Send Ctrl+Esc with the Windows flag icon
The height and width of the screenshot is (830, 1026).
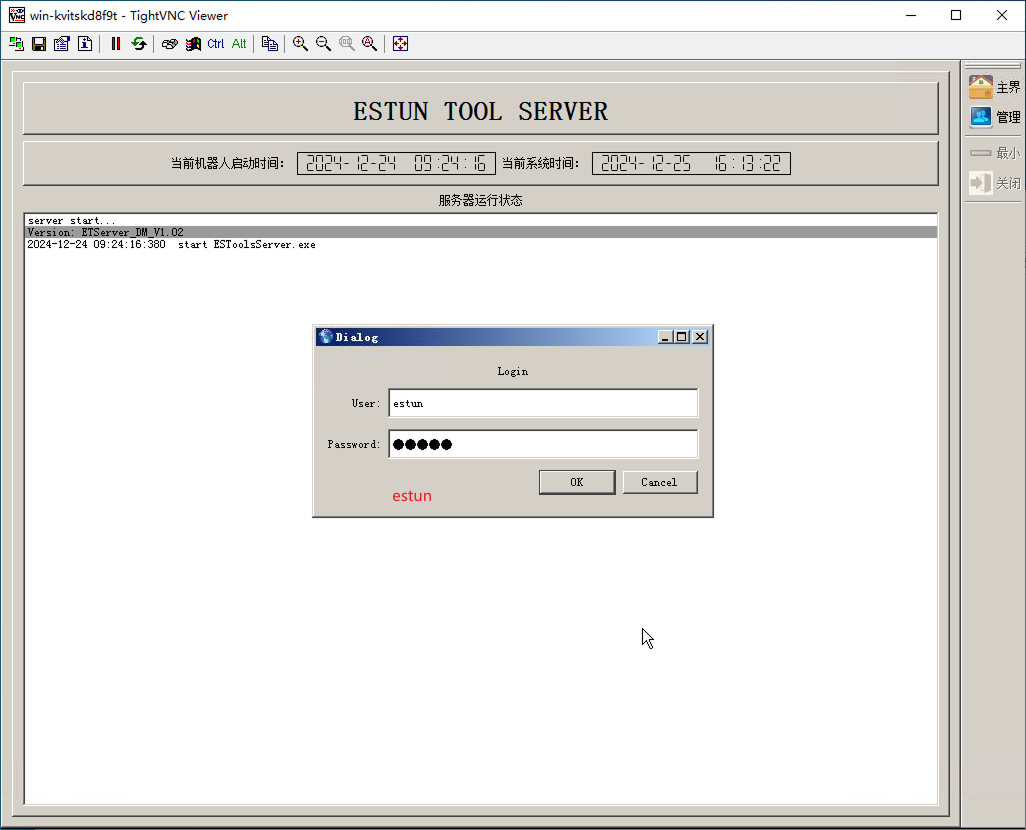pos(193,44)
